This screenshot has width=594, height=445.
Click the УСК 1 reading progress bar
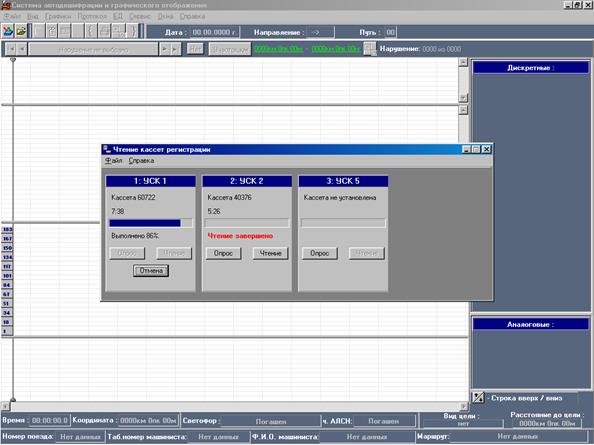[x=151, y=223]
